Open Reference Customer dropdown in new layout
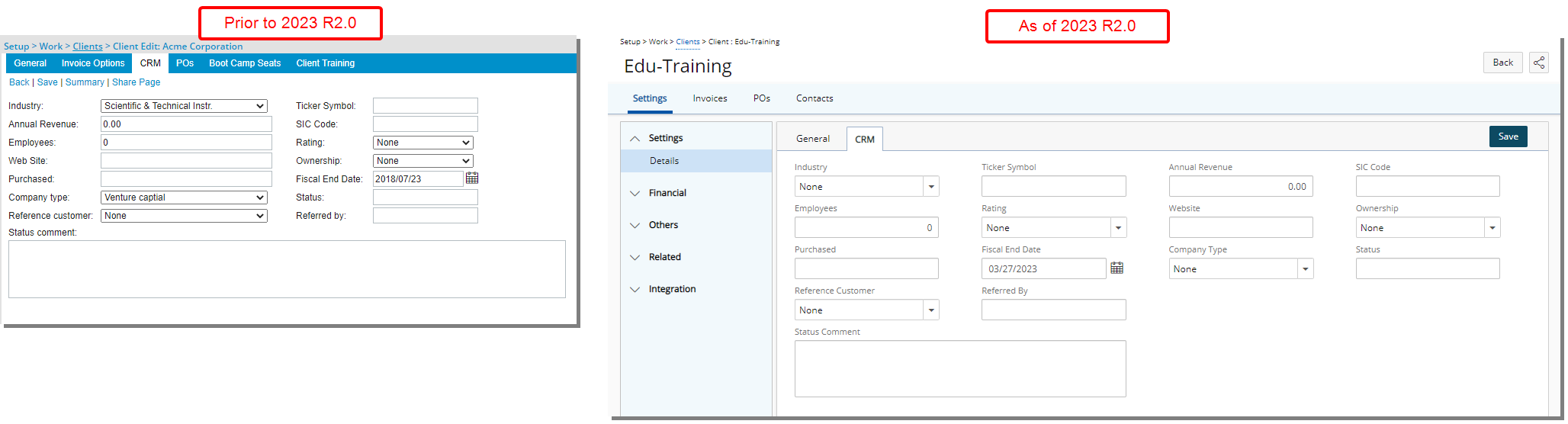Screen dimensions: 1568x424 click(866, 310)
